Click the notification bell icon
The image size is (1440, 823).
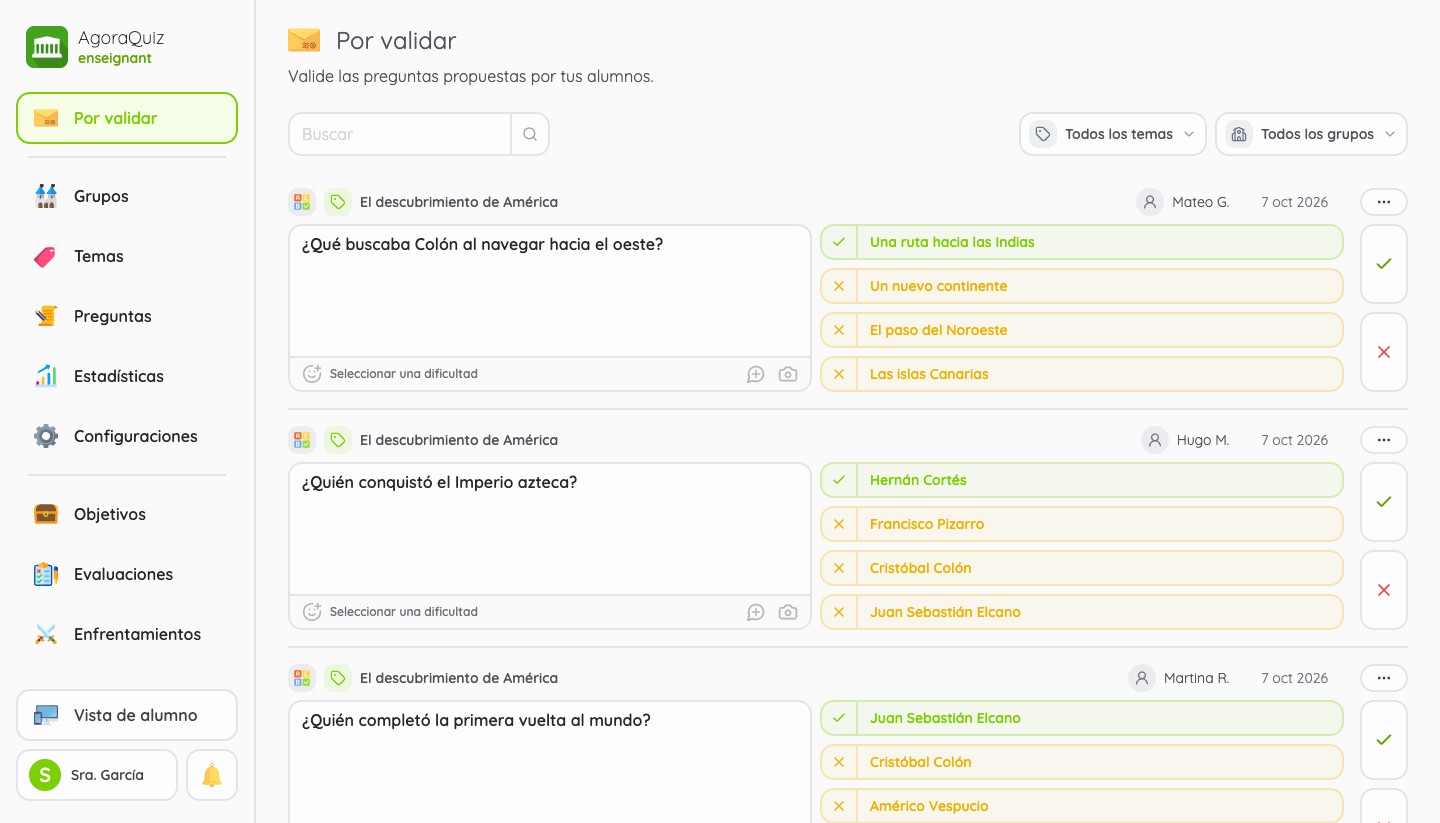click(212, 775)
